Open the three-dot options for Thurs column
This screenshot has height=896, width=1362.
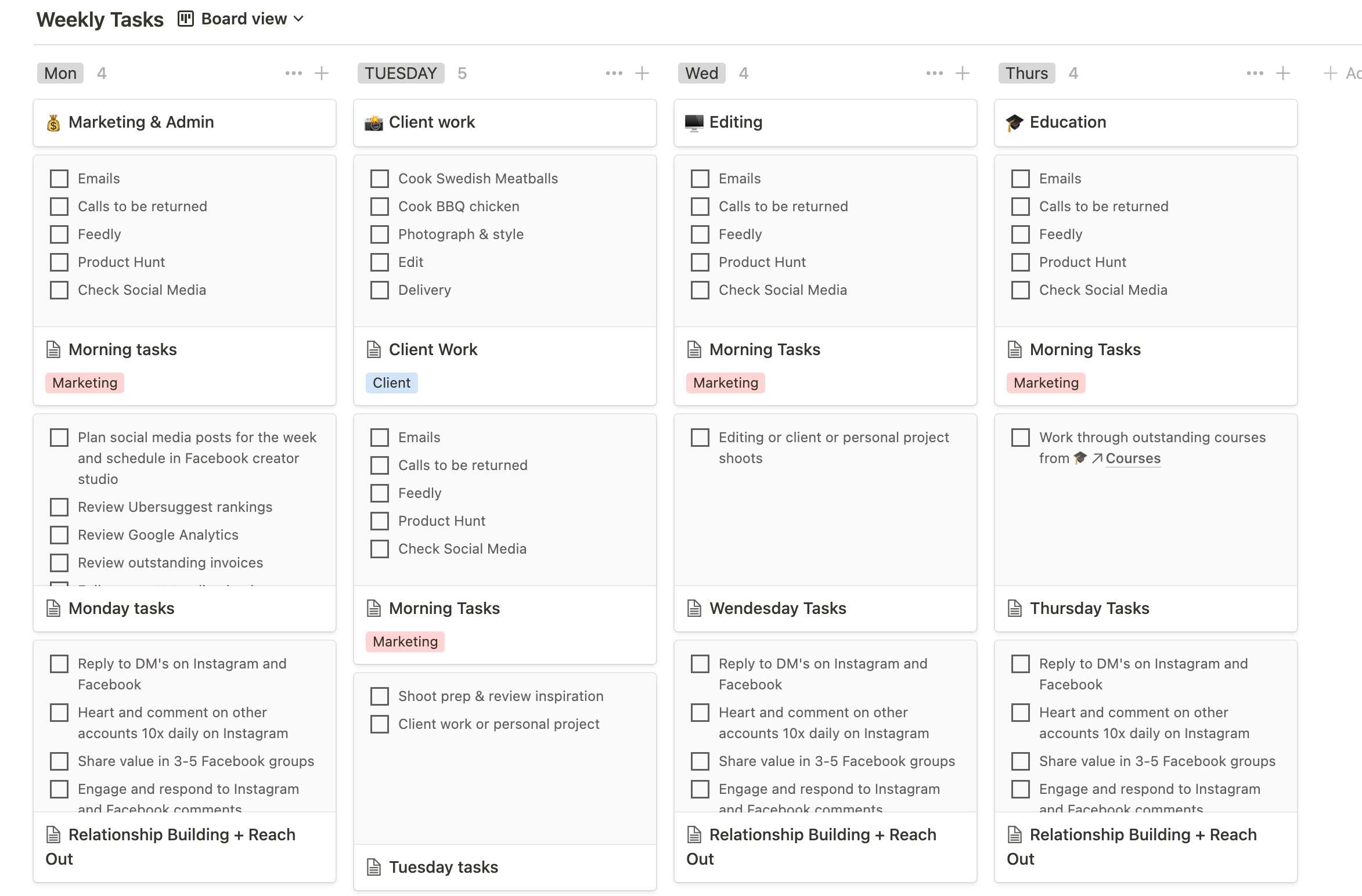coord(1255,73)
